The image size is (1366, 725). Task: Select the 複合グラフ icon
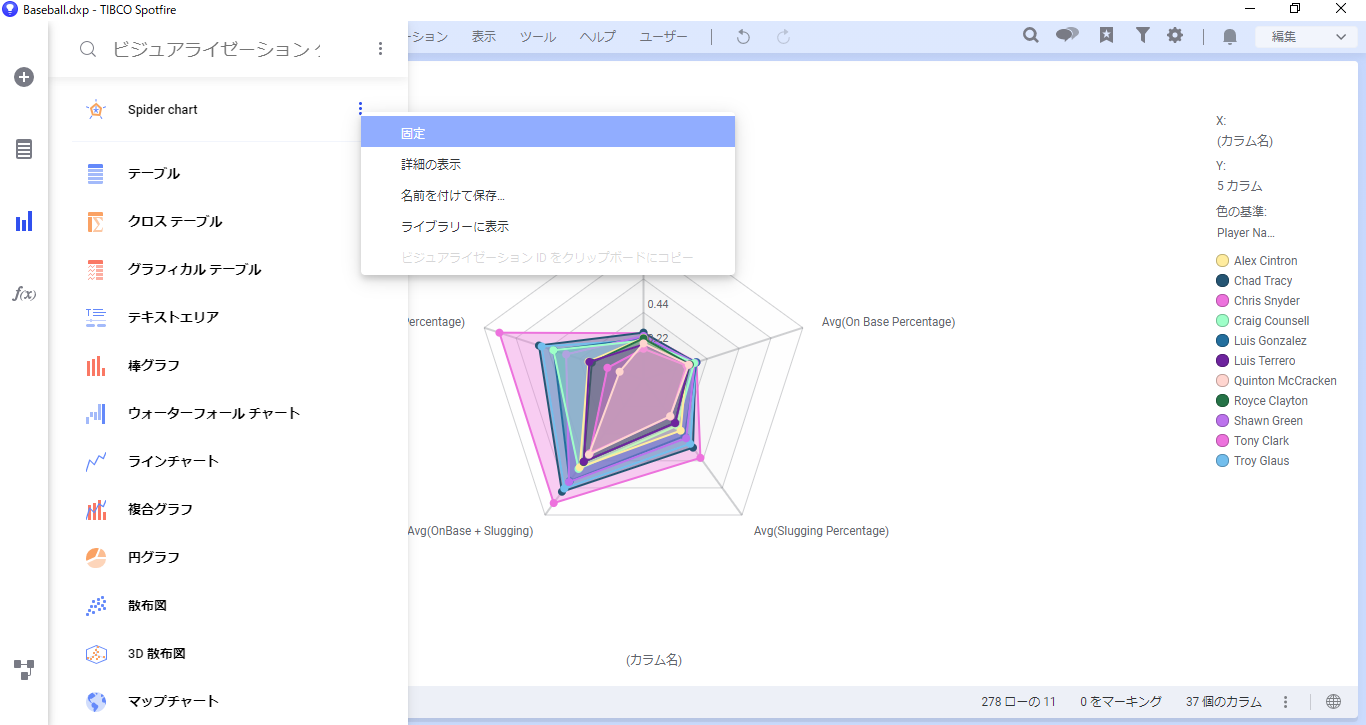pyautogui.click(x=96, y=510)
